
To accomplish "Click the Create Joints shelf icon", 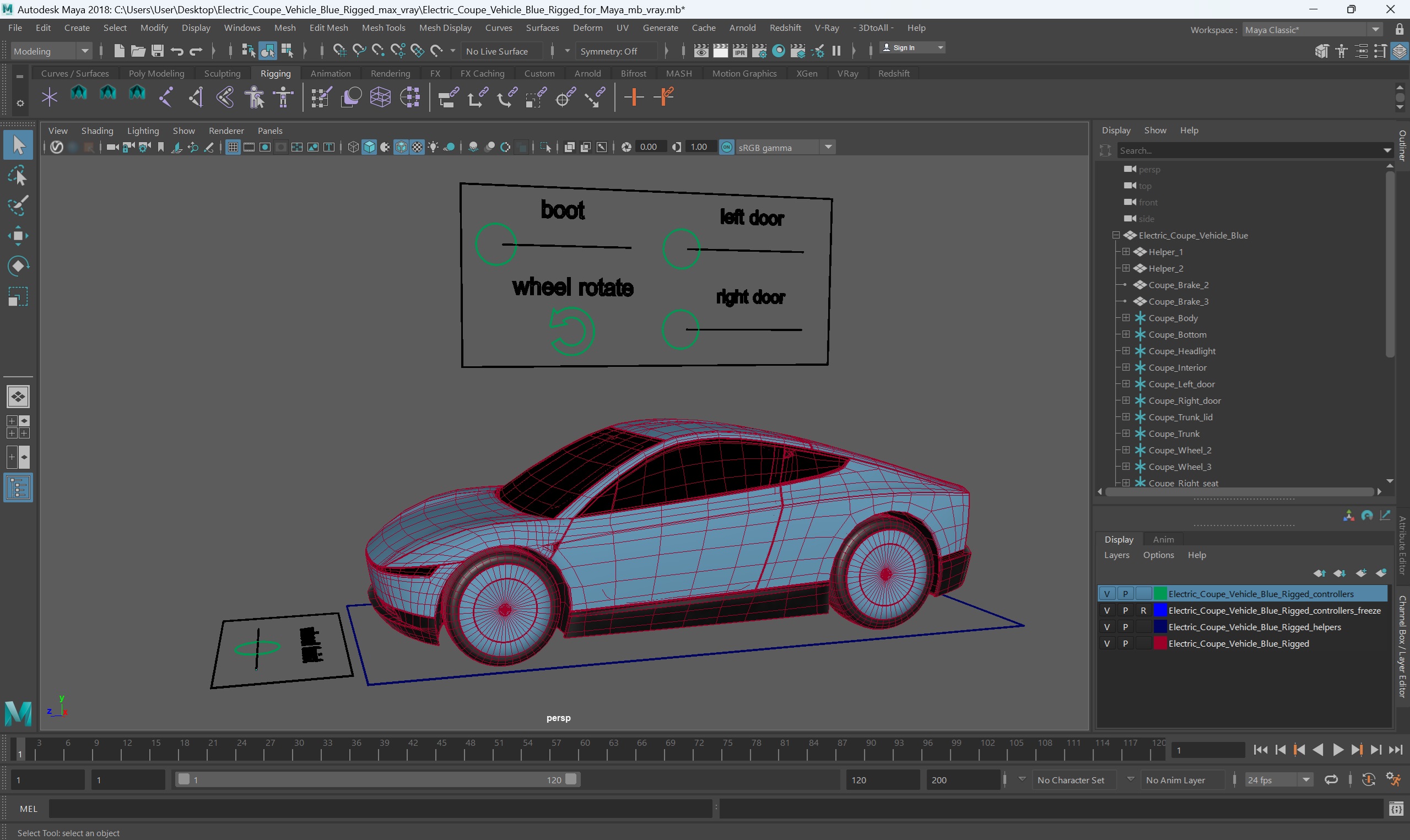I will pyautogui.click(x=166, y=97).
